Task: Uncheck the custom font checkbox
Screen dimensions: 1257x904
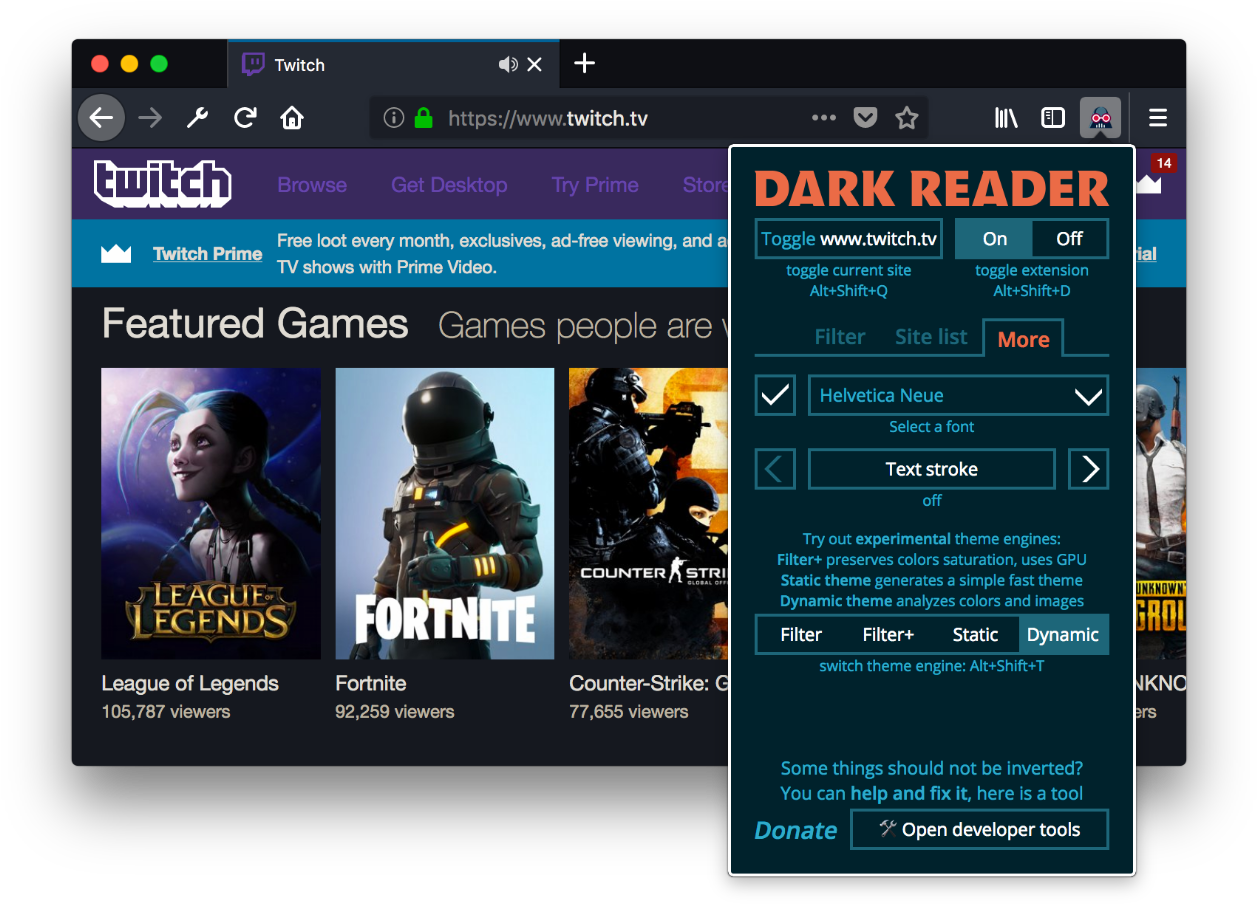Action: (x=775, y=395)
